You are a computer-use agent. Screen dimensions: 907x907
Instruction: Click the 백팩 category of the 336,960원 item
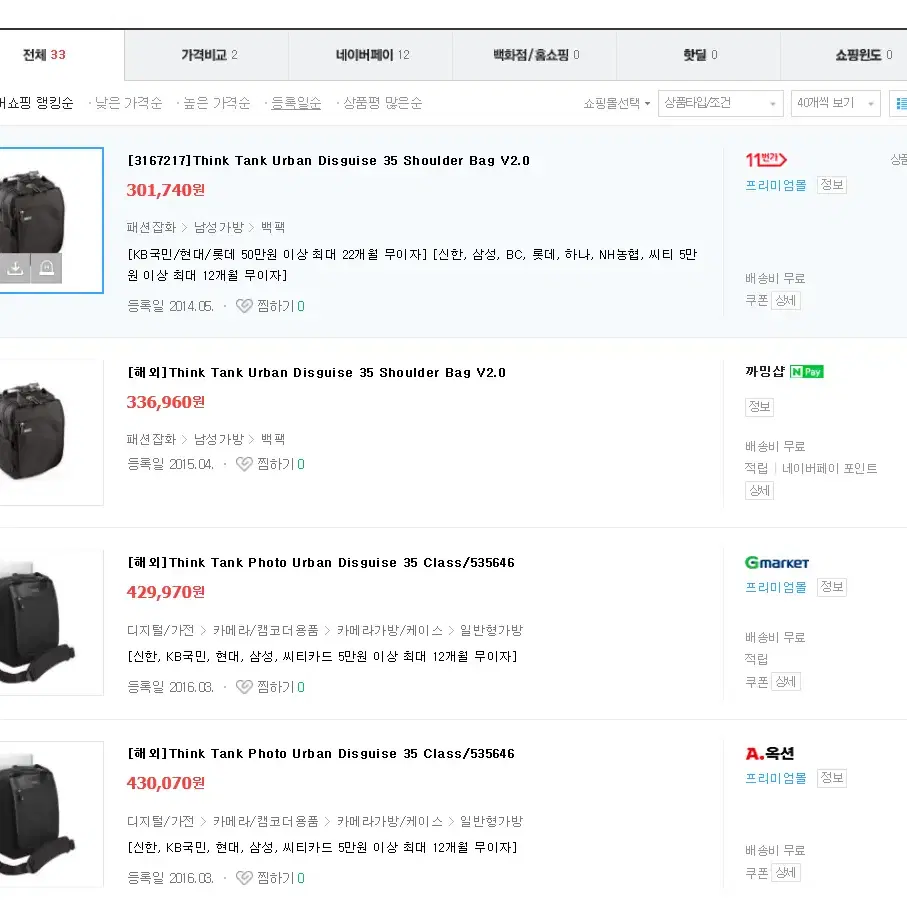point(272,439)
